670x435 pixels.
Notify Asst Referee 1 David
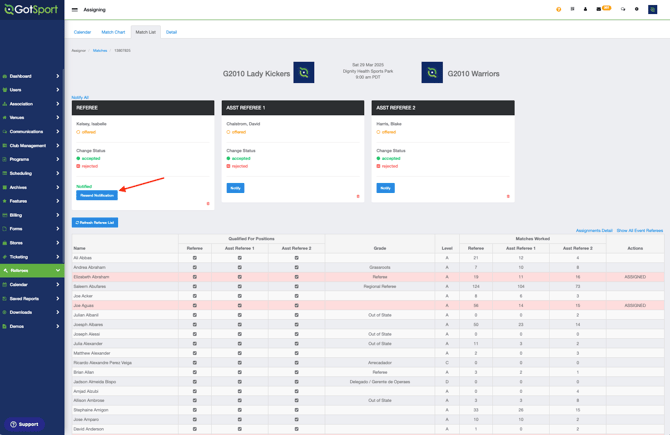[x=235, y=188]
